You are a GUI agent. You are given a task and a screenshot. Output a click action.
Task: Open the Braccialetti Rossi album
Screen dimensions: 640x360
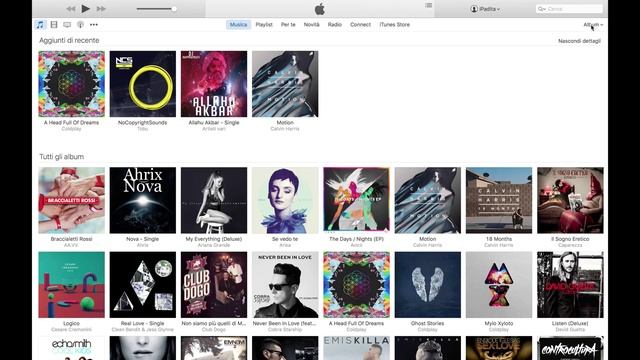pyautogui.click(x=71, y=200)
